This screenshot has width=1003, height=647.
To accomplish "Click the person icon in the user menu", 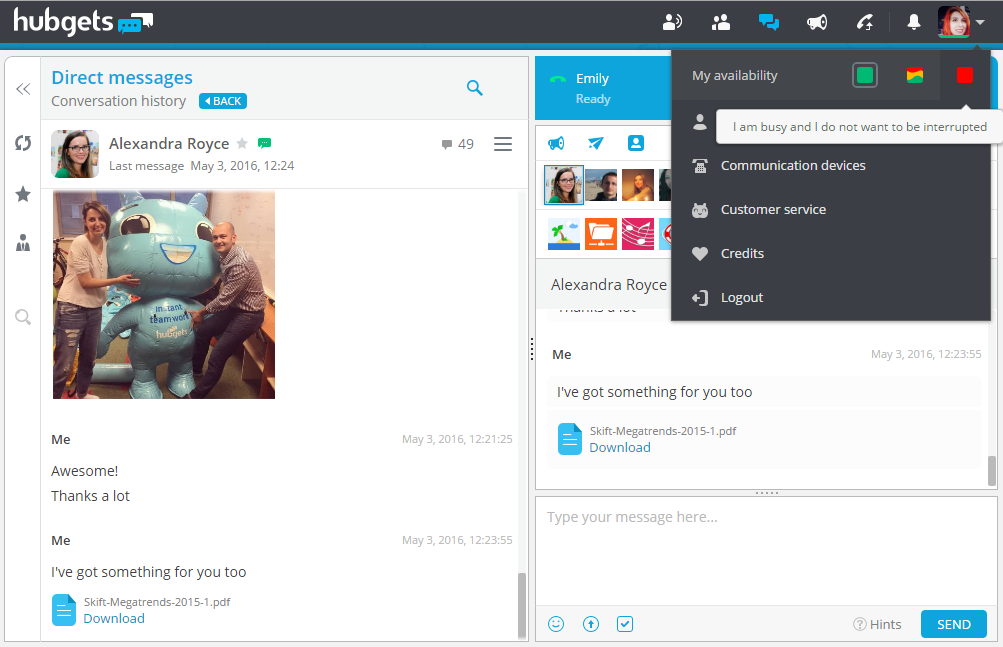I will click(x=700, y=122).
